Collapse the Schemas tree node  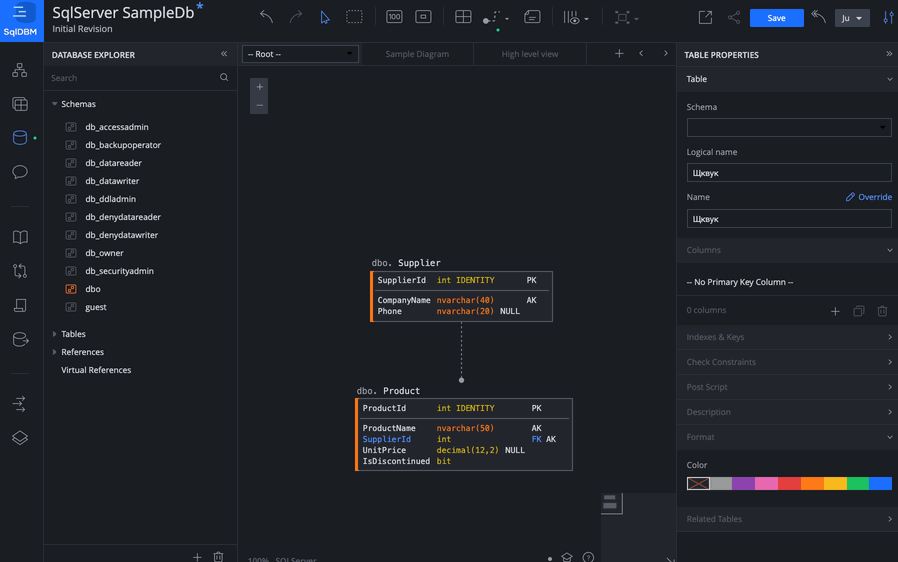pyautogui.click(x=54, y=104)
